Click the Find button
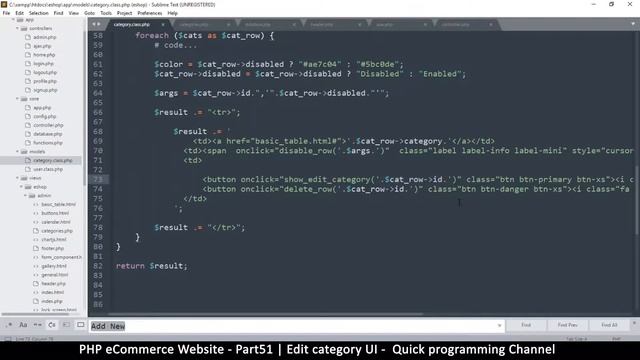640x360 pixels. [x=526, y=325]
